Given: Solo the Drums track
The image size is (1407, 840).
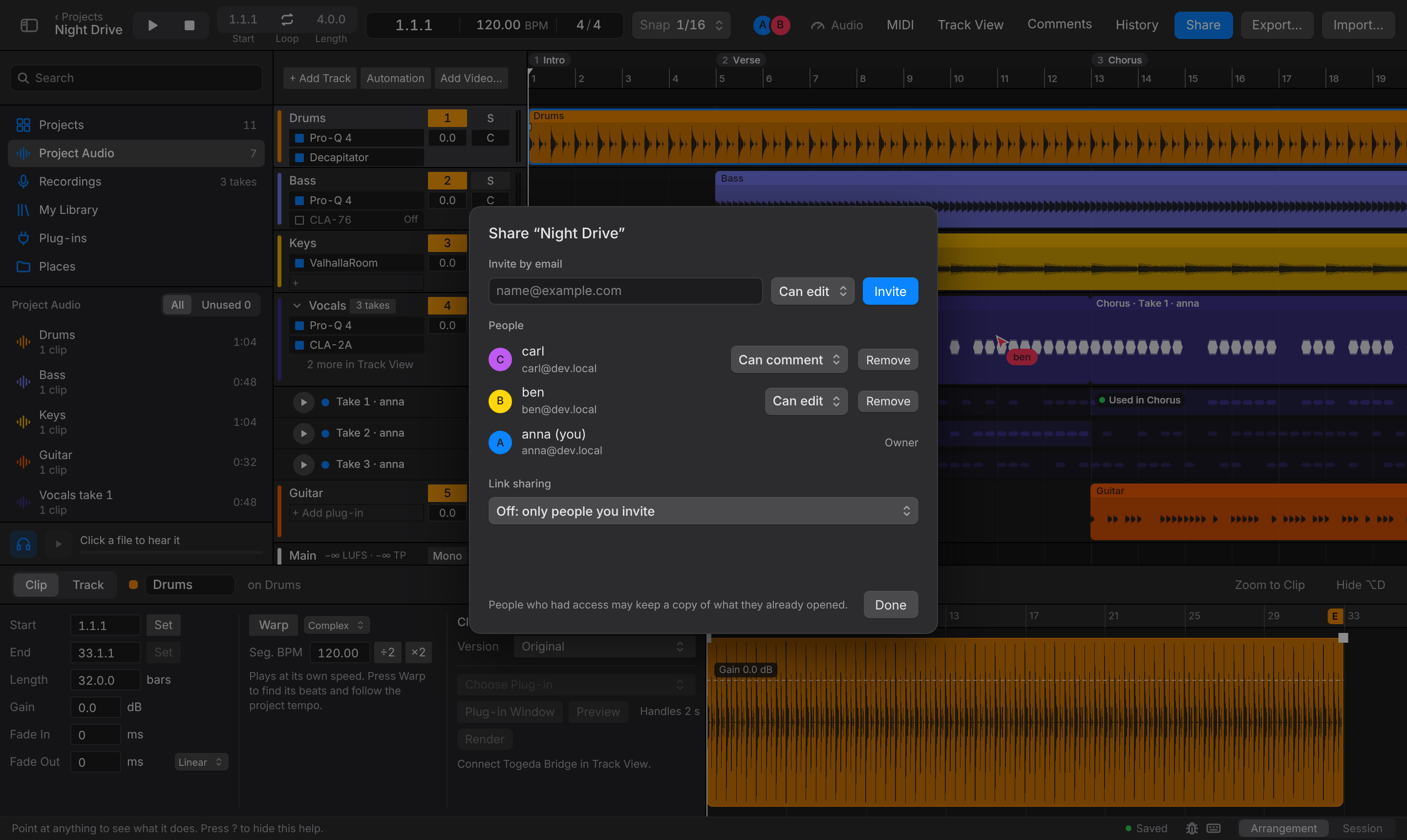Looking at the screenshot, I should (490, 118).
